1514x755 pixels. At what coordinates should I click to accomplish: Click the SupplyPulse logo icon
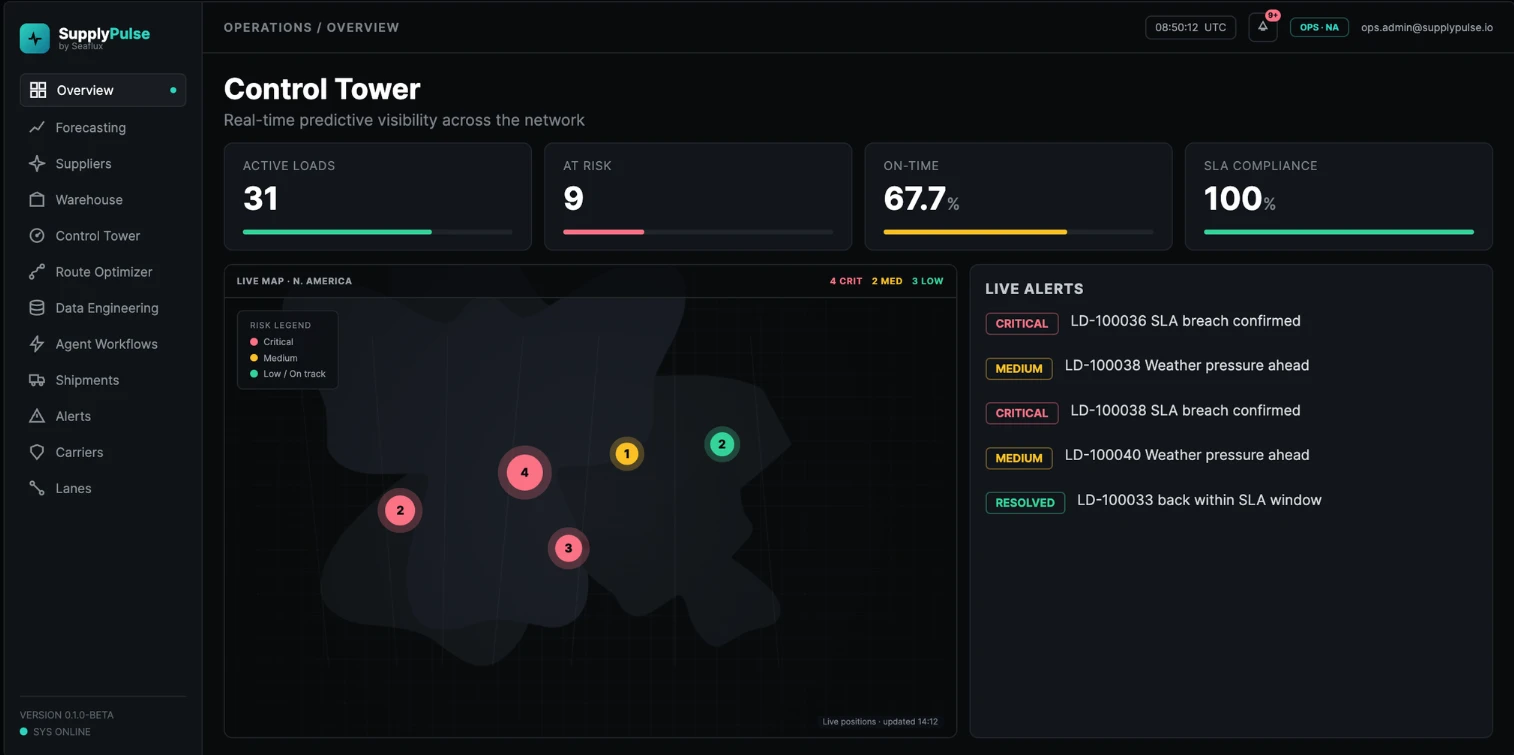(x=35, y=38)
